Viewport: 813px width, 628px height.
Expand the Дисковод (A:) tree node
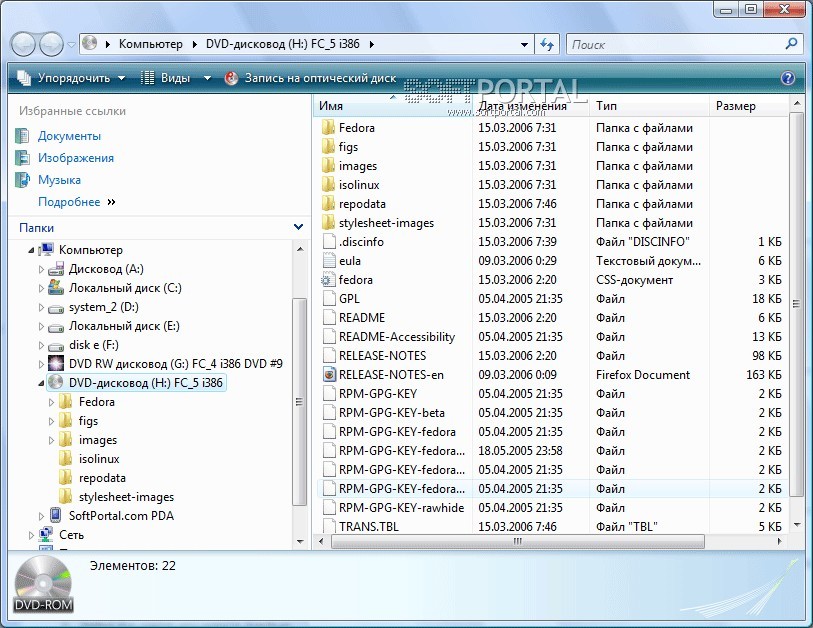click(x=41, y=269)
